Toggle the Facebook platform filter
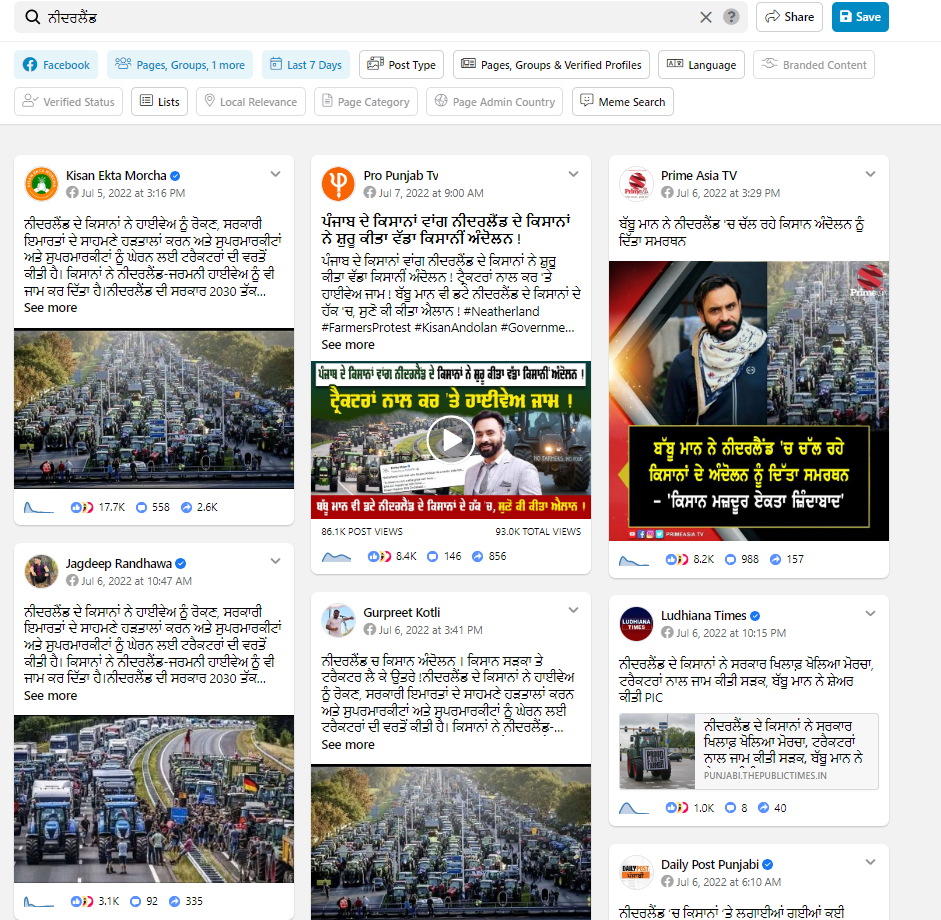 coord(56,65)
